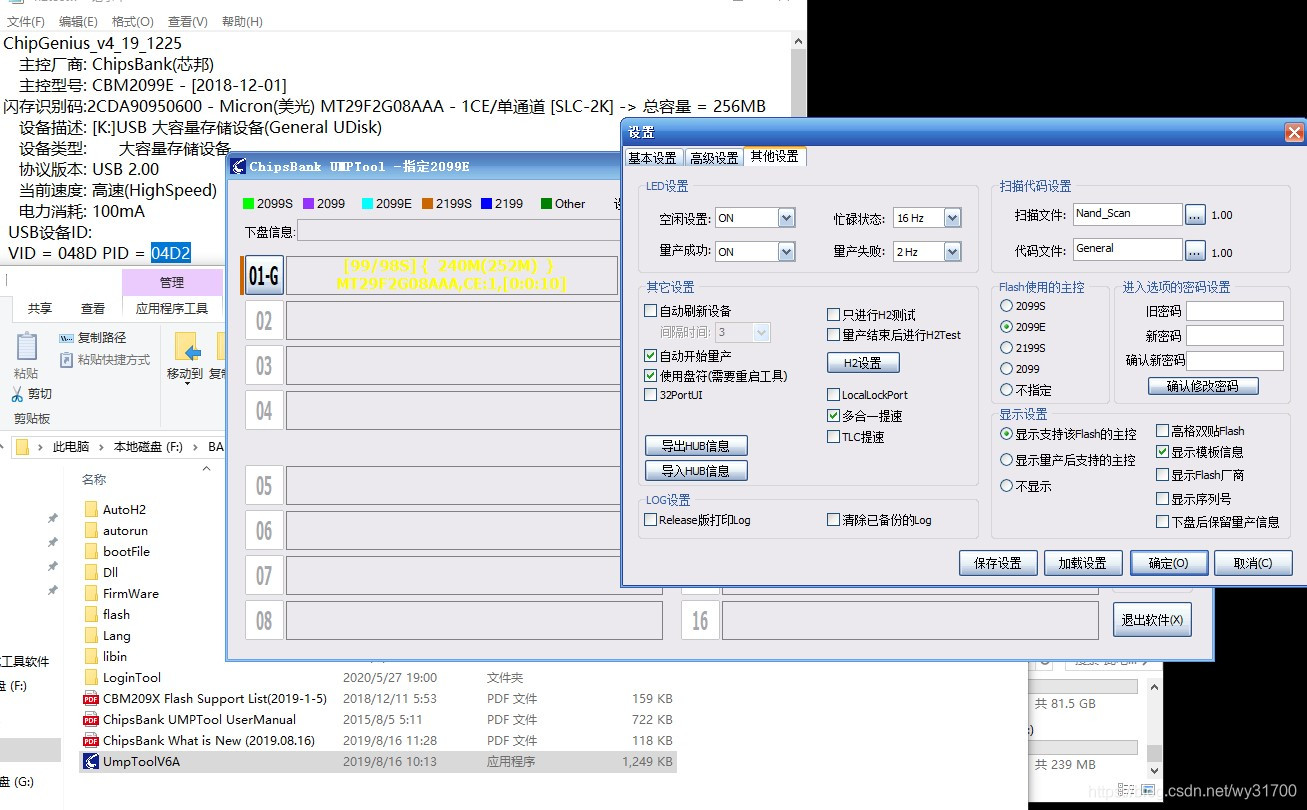
Task: Click the ChipsBank What is New PDF icon
Action: click(91, 740)
